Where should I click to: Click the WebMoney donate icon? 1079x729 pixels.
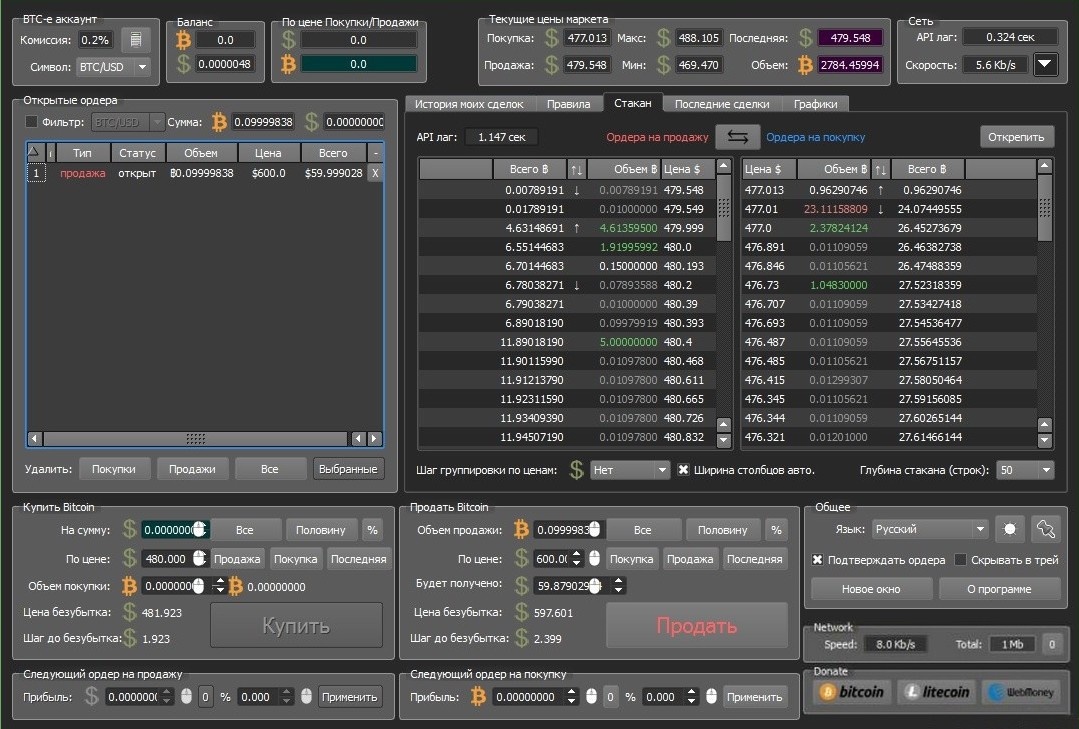click(x=1020, y=691)
